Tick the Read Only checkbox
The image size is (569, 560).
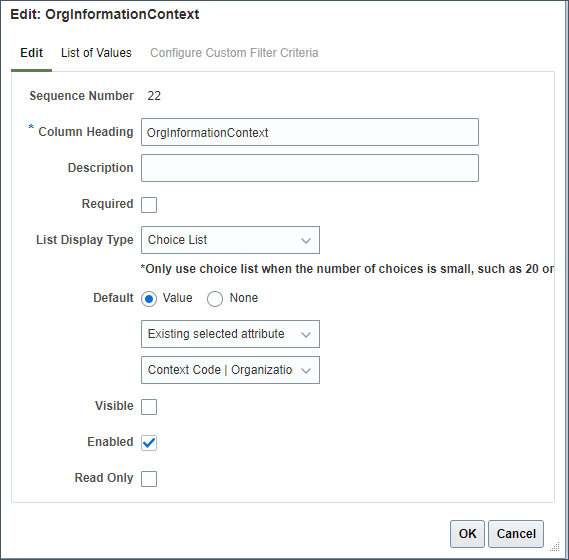point(149,479)
